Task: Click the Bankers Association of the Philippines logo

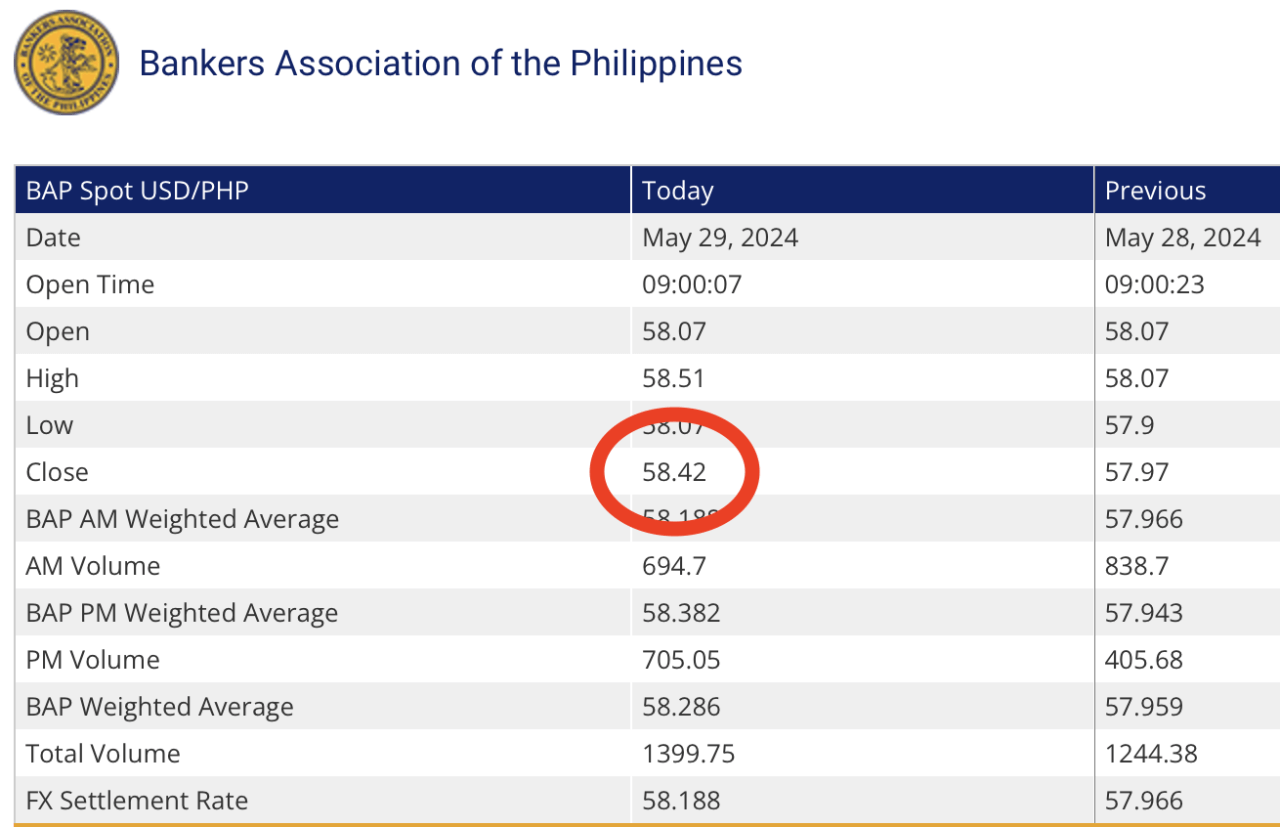Action: point(66,62)
